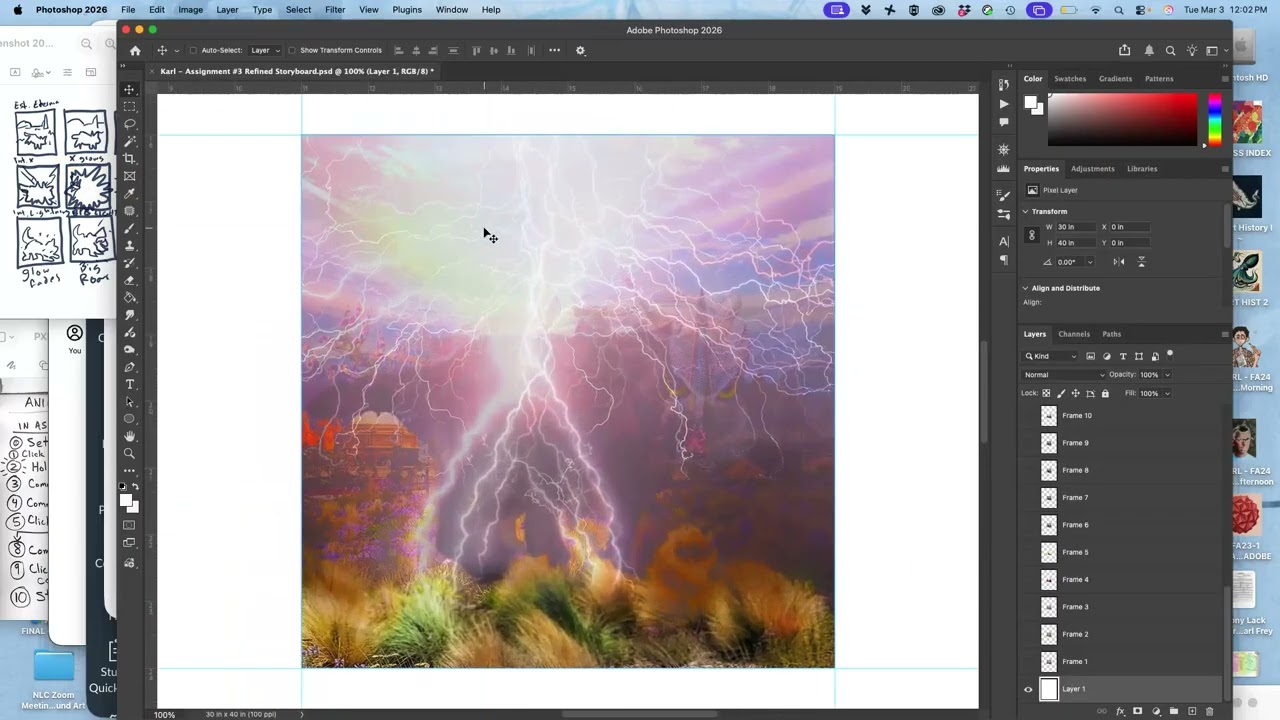This screenshot has height=720, width=1280.
Task: Click the Flip horizontal icon in Transform
Action: [x=1119, y=262]
